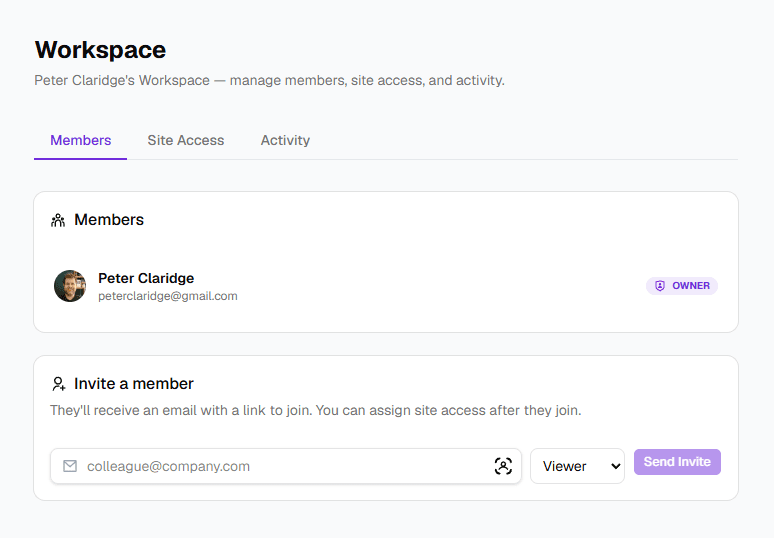Click Peter Claridge's profile avatar

70,286
